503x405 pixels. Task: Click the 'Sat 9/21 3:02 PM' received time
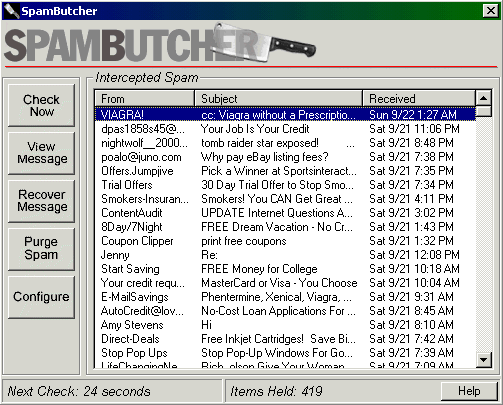pos(411,213)
